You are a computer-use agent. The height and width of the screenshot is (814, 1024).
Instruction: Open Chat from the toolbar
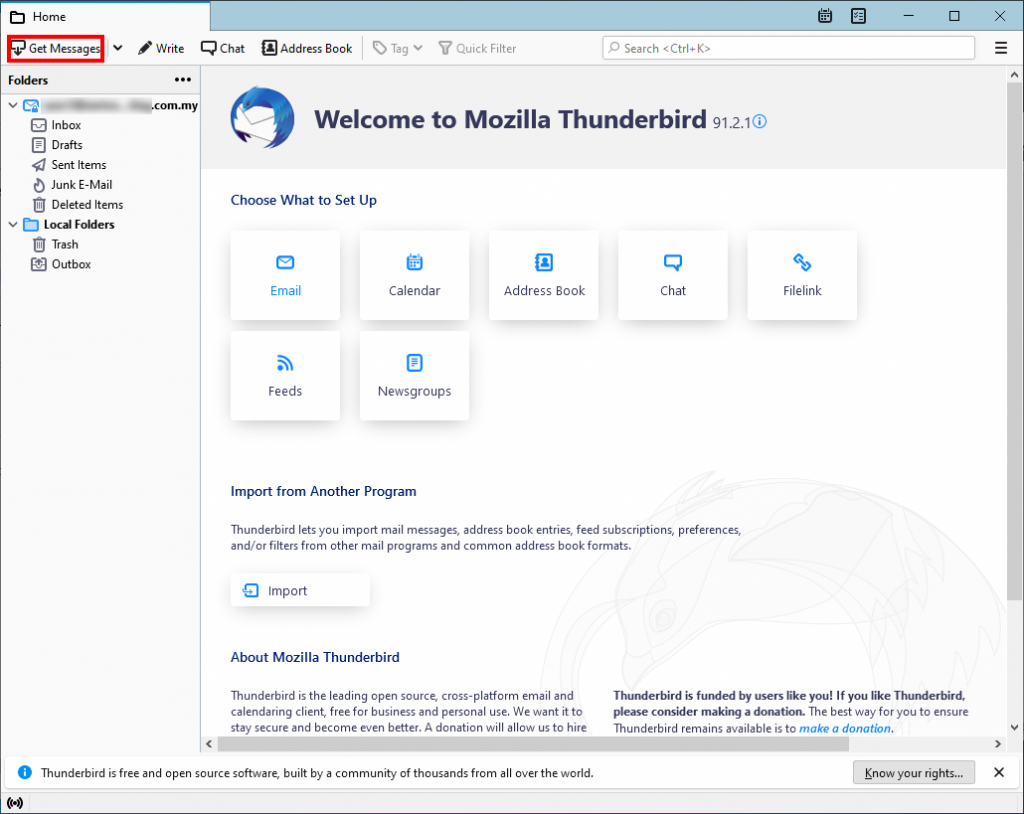click(223, 48)
